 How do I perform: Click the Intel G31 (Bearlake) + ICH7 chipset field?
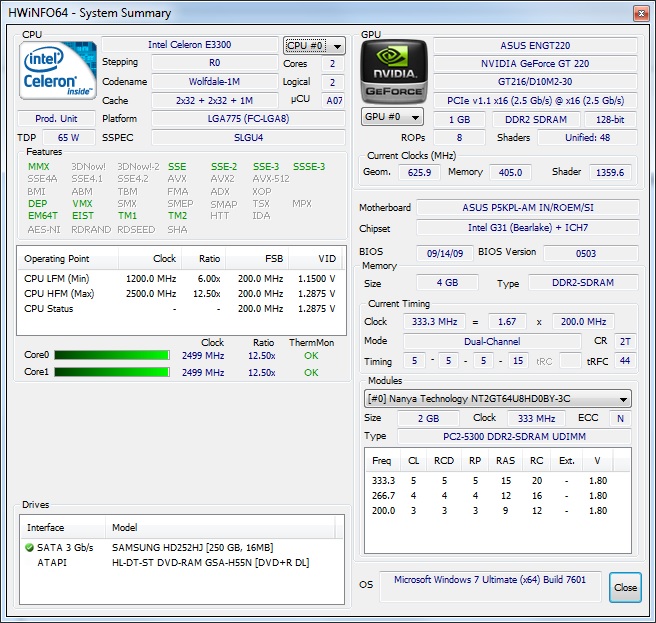tap(528, 228)
